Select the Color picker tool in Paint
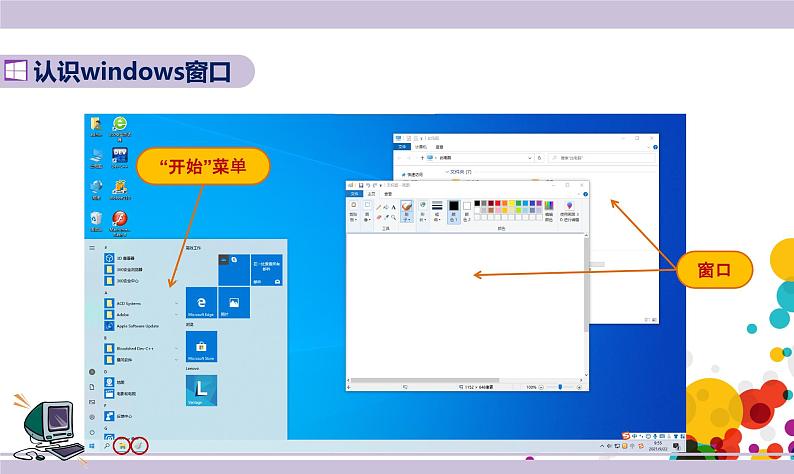794x474 pixels. (x=386, y=217)
